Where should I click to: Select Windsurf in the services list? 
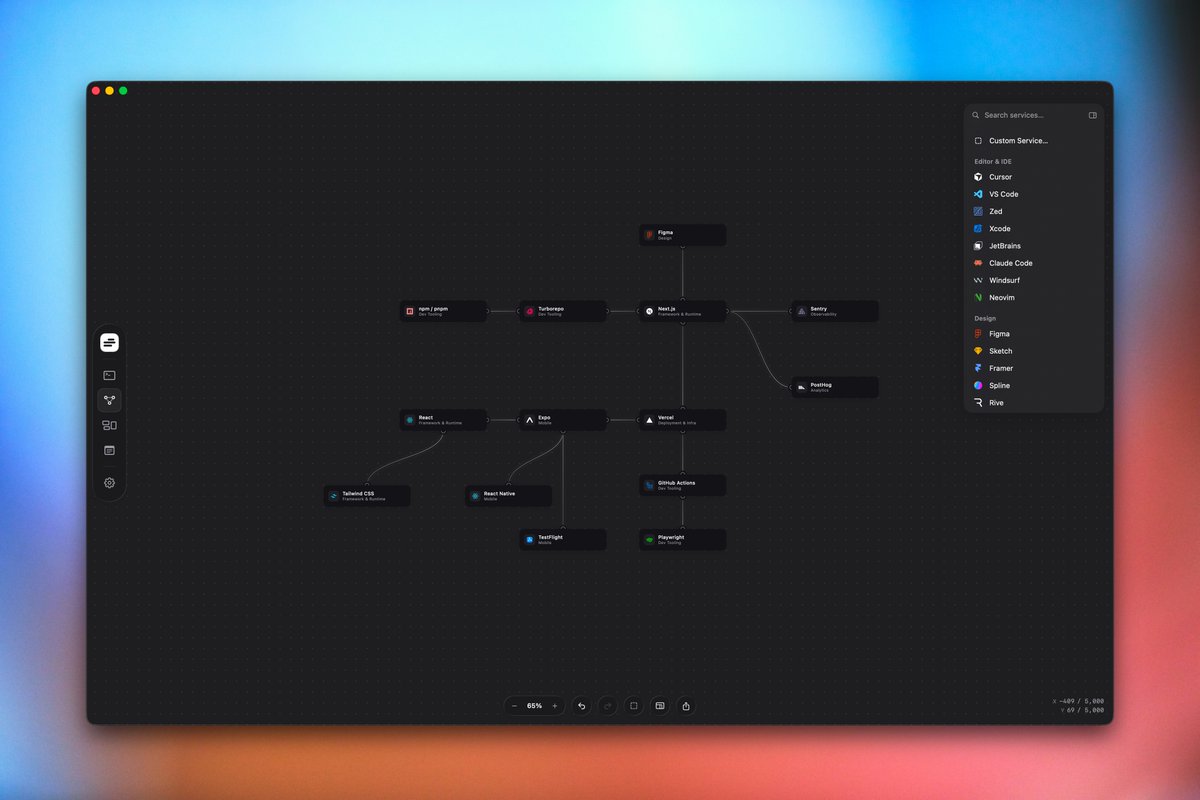[1034, 280]
